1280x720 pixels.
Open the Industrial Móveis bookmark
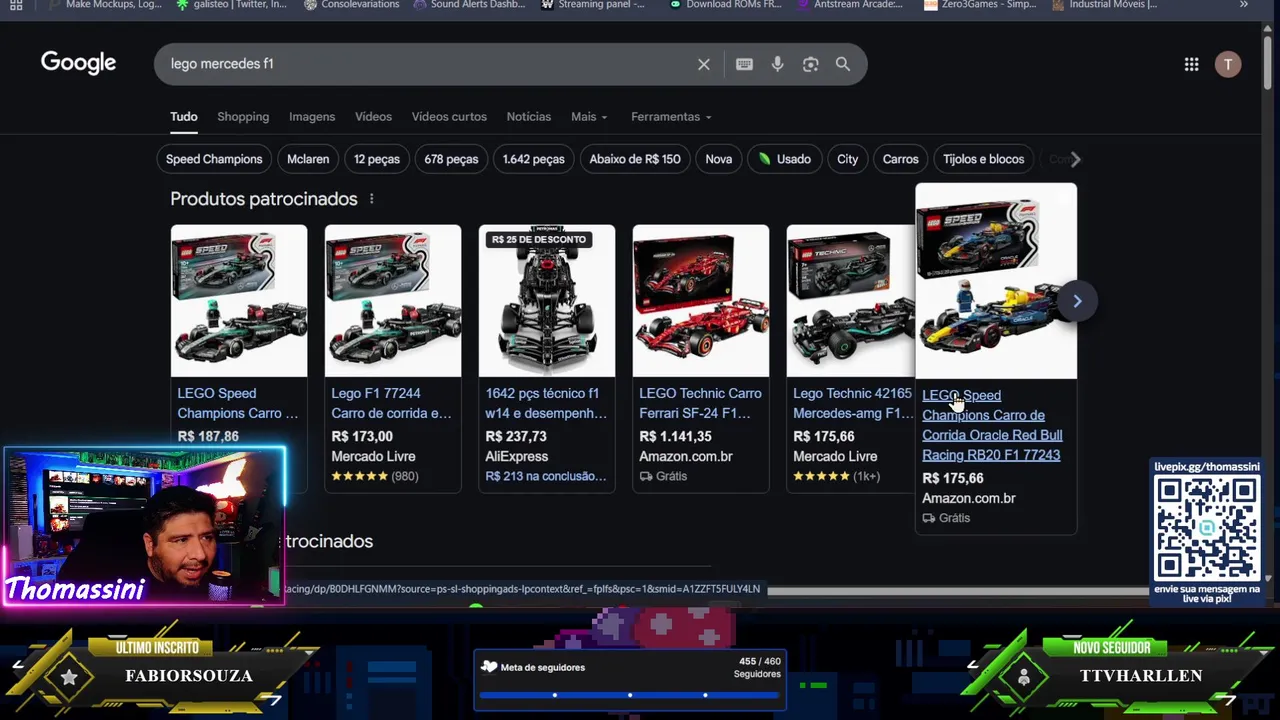1104,5
